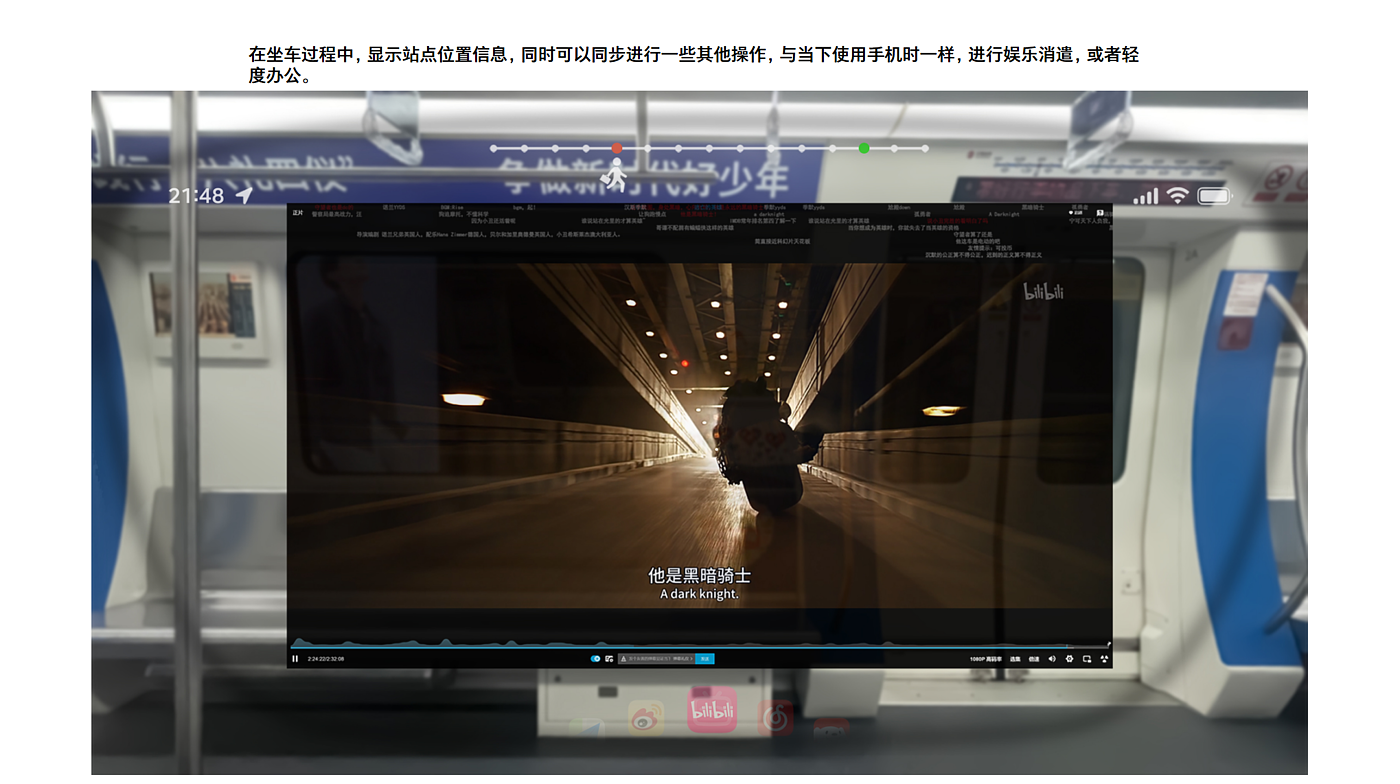Seek using the video progress bar
The height and width of the screenshot is (784, 1400).
700,646
